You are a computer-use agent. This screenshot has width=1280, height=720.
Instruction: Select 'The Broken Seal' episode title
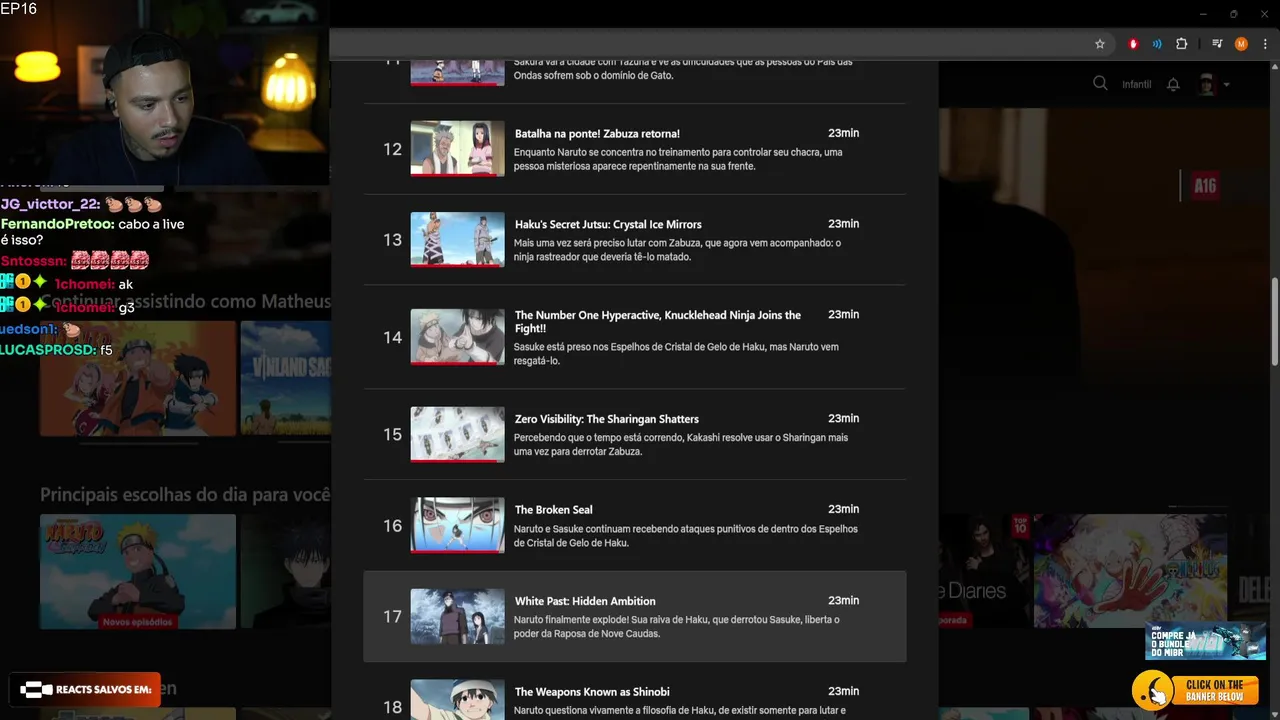pos(554,510)
